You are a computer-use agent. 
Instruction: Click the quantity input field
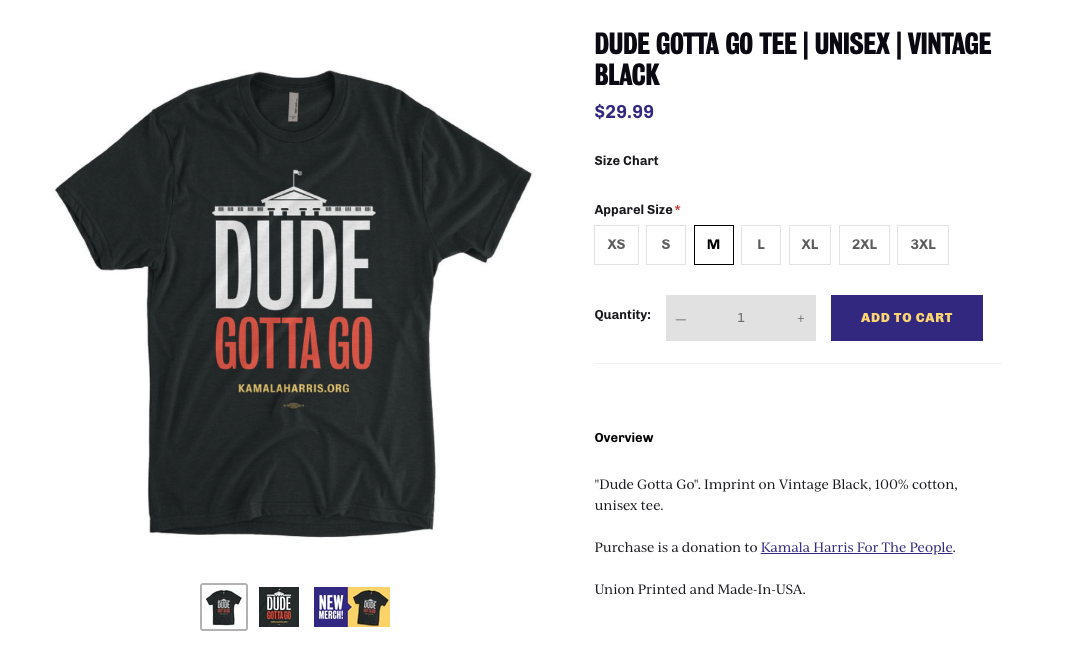click(740, 317)
